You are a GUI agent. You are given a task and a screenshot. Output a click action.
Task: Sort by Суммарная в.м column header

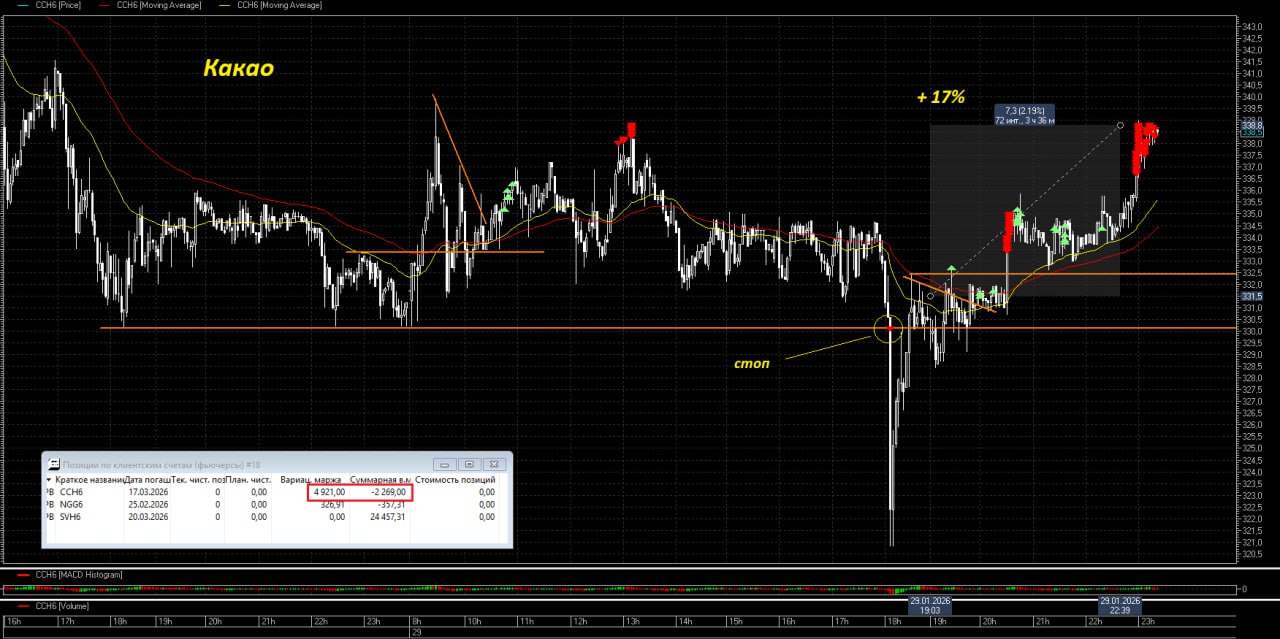coord(379,480)
